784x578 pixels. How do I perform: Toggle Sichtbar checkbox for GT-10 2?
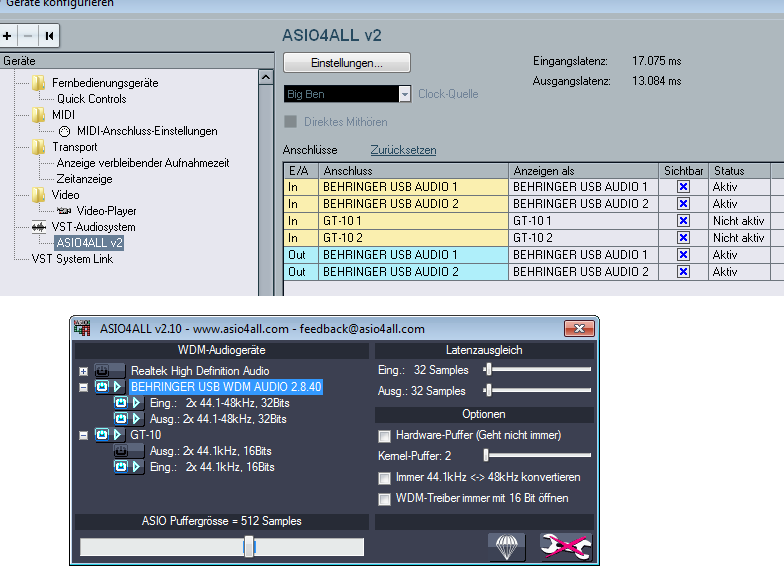(683, 238)
